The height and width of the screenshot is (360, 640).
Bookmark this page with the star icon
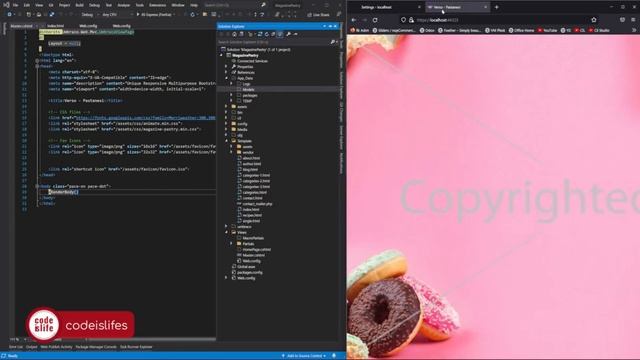pos(594,20)
